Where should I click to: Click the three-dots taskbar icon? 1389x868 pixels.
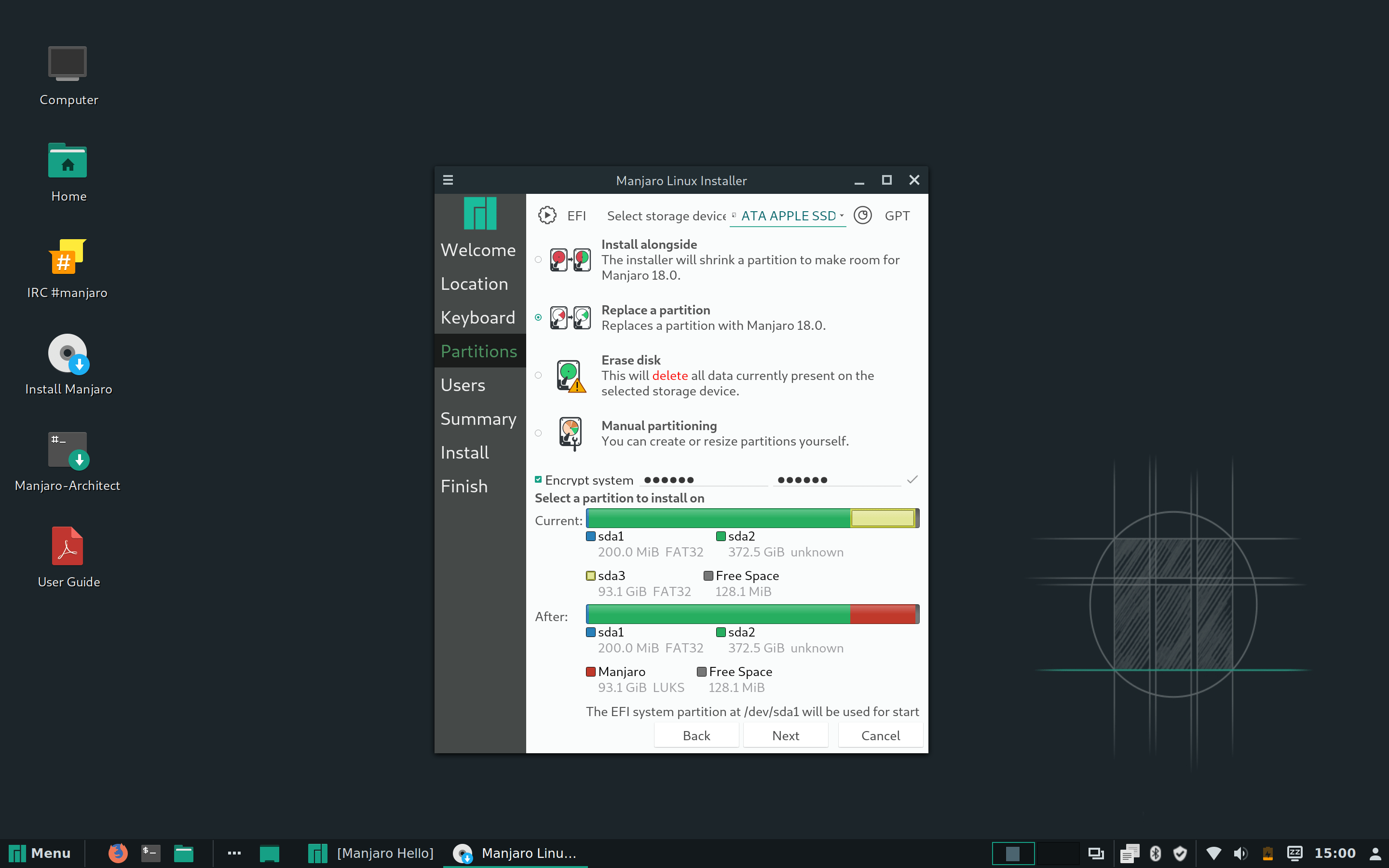[234, 853]
